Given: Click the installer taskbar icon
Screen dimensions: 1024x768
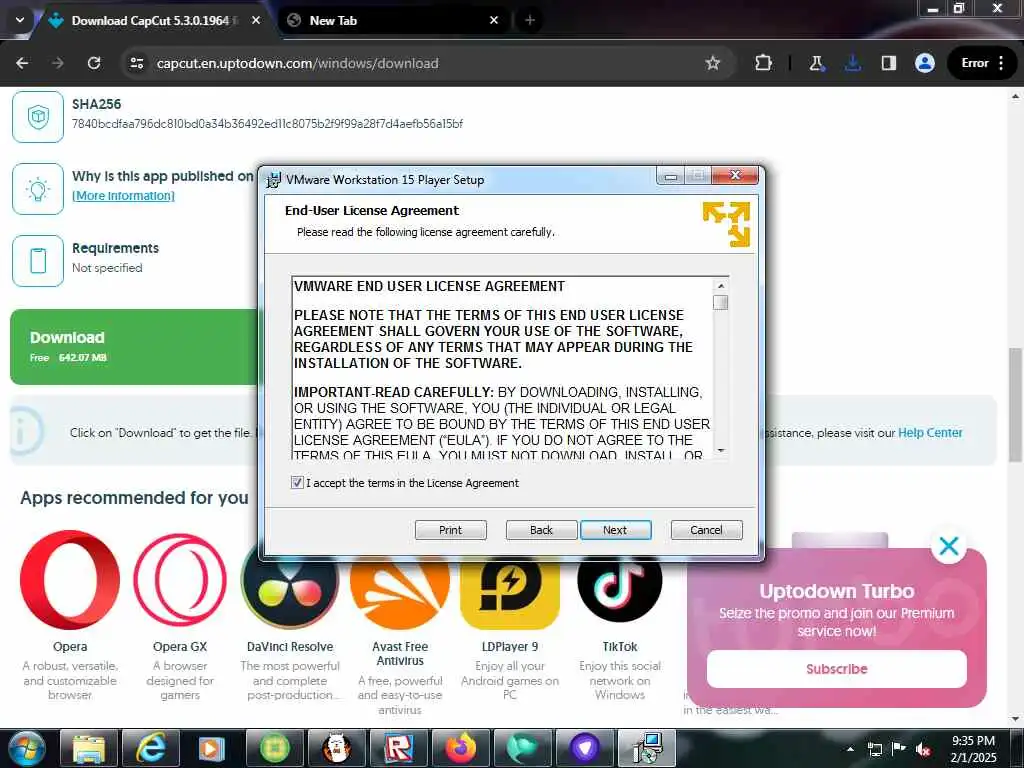Looking at the screenshot, I should pyautogui.click(x=647, y=748).
